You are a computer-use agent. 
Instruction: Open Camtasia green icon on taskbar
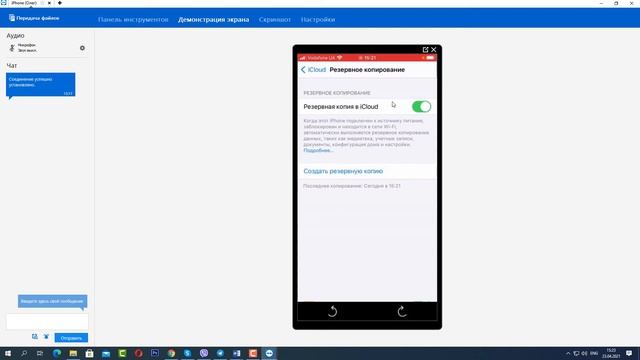click(x=122, y=353)
